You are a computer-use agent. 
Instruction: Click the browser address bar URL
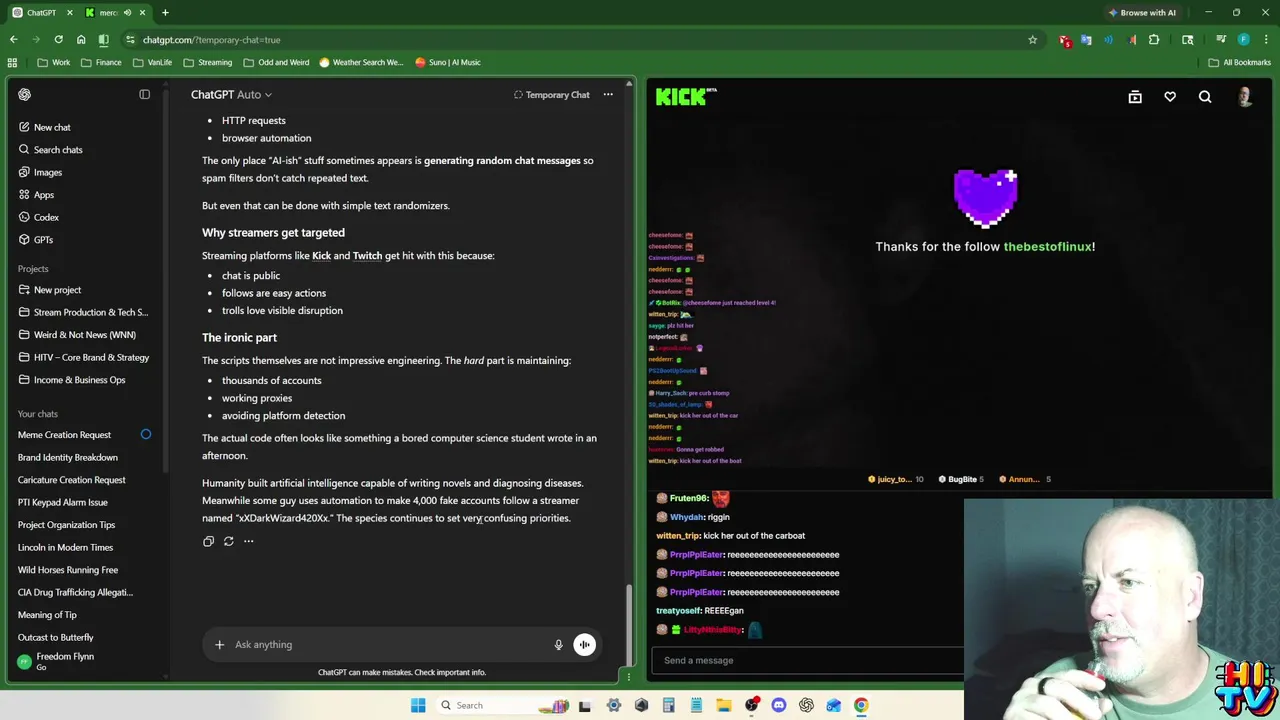211,40
